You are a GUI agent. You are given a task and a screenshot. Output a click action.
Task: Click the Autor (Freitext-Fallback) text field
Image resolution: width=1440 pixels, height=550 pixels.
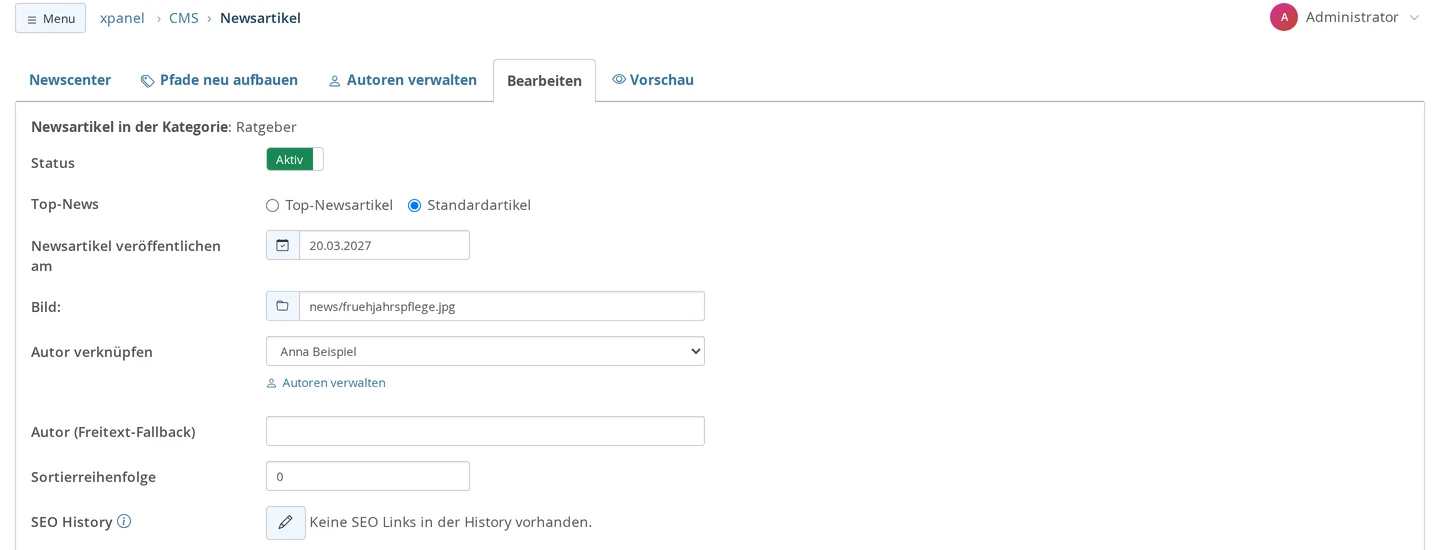485,431
